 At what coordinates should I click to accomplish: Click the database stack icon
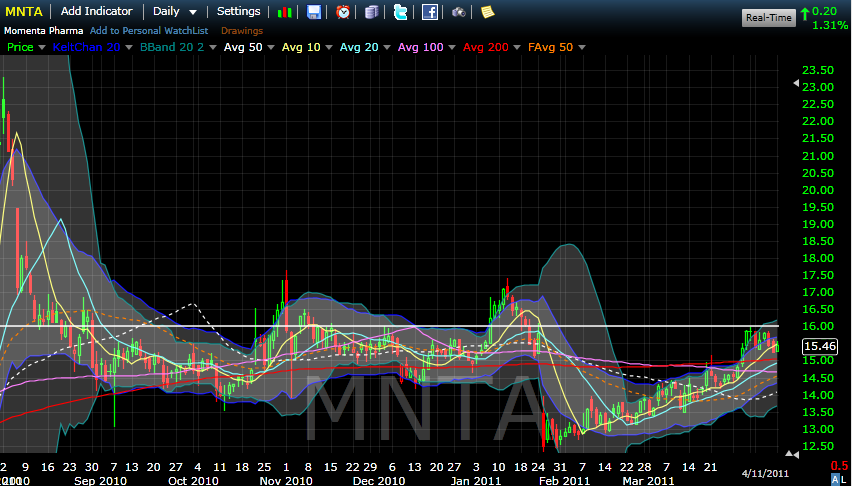(x=372, y=12)
